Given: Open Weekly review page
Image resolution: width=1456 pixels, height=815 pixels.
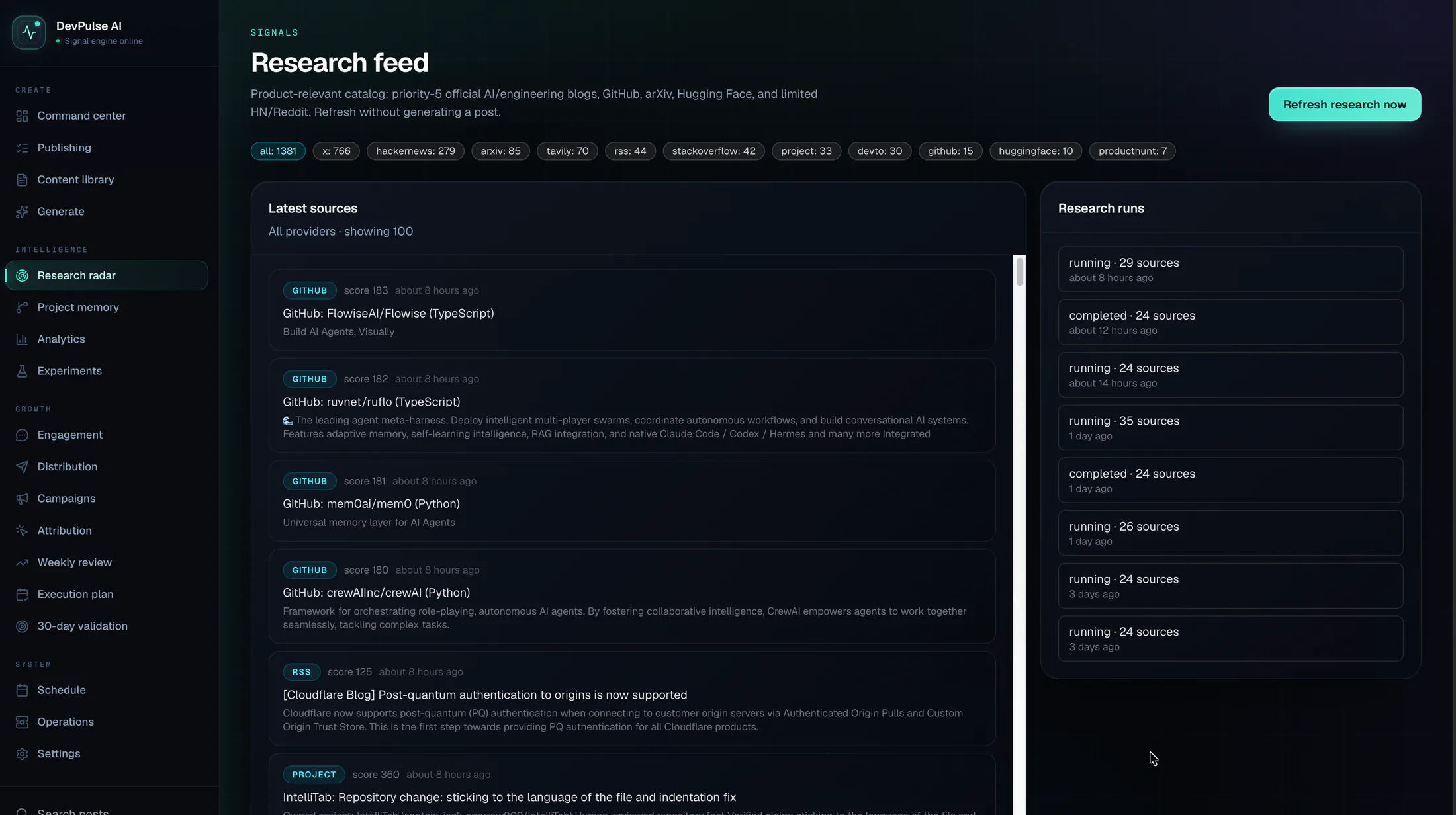Looking at the screenshot, I should pyautogui.click(x=107, y=562).
